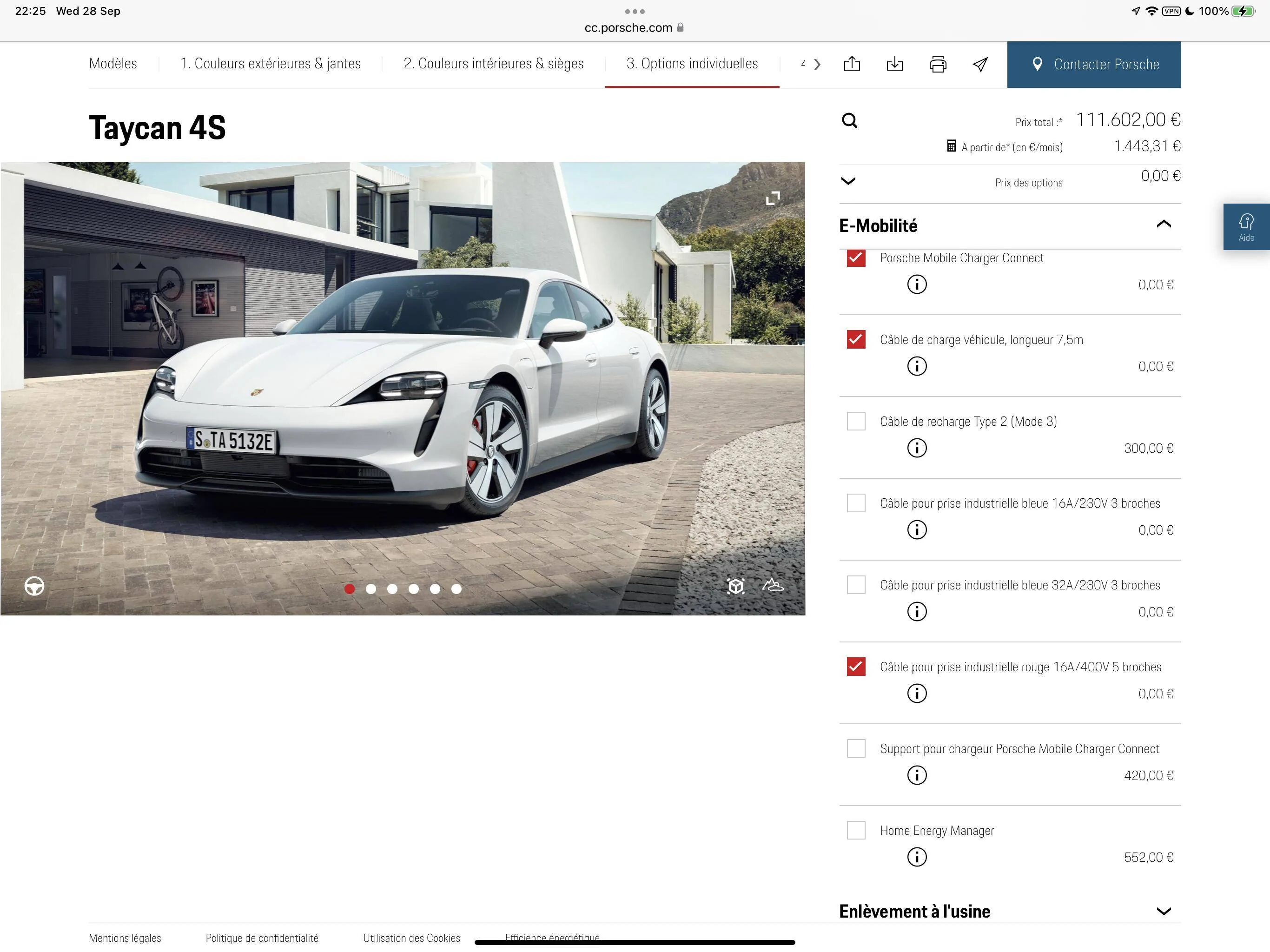Expand the Prix des options details
Screen dimensions: 1270x952
(x=848, y=181)
